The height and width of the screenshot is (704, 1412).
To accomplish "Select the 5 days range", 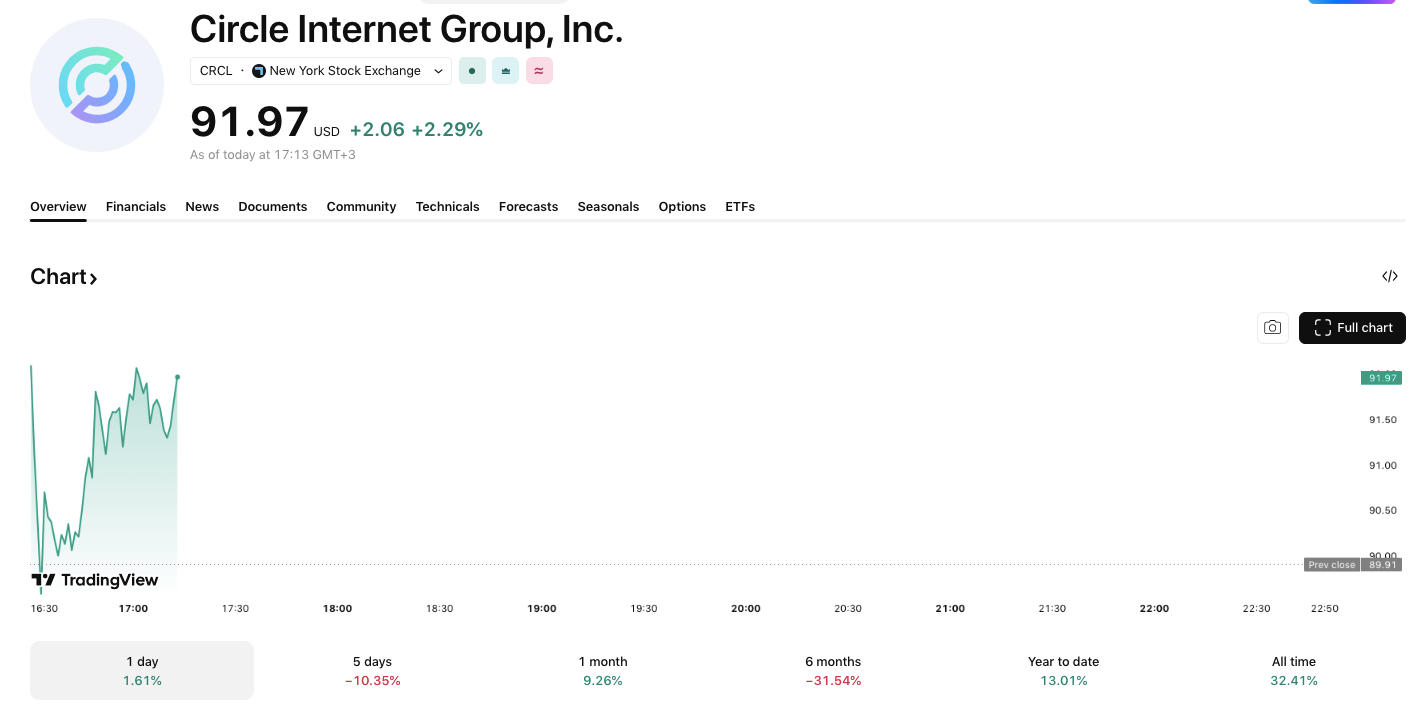I will 372,670.
